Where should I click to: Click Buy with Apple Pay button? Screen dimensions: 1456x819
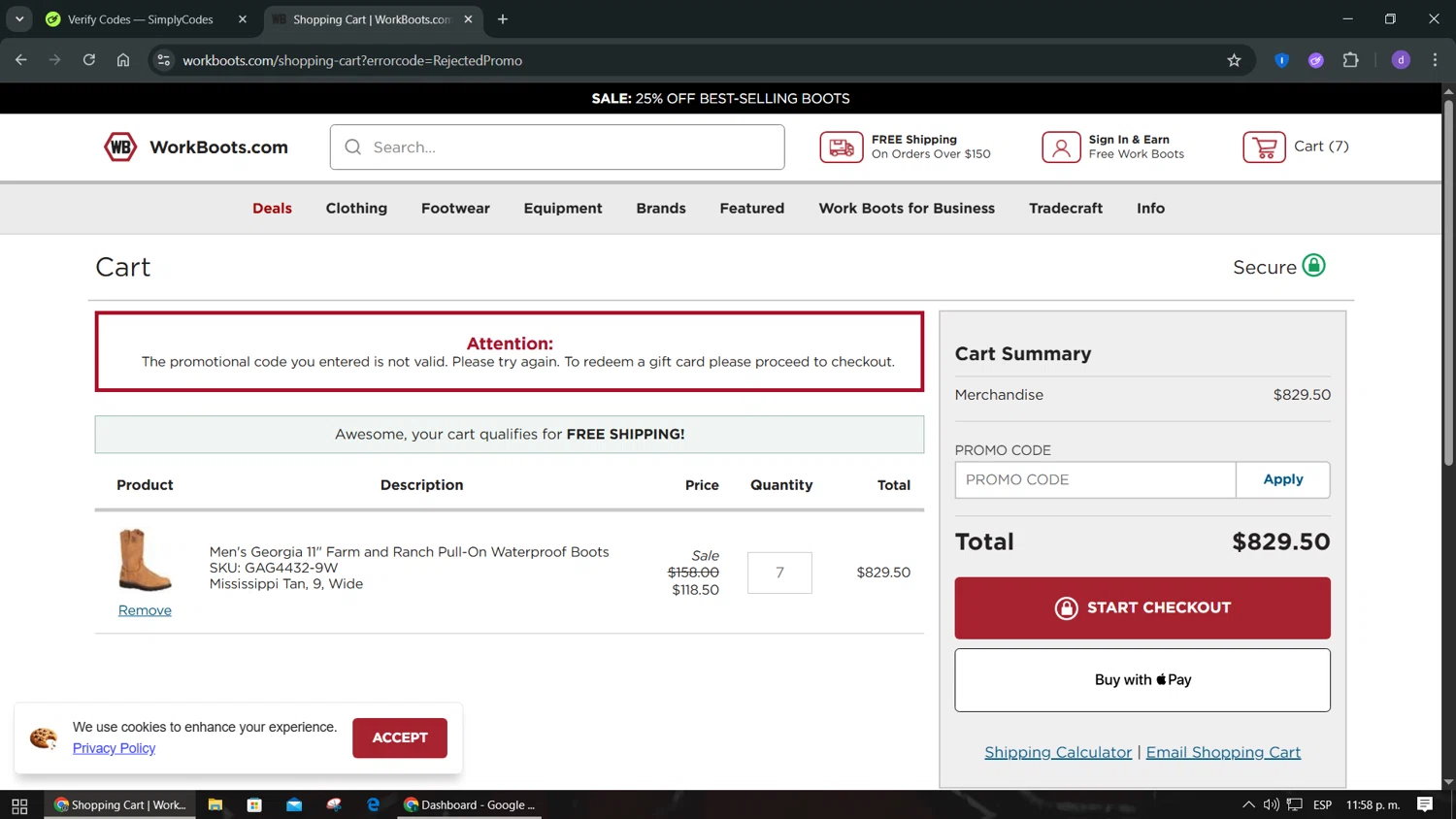click(1142, 680)
